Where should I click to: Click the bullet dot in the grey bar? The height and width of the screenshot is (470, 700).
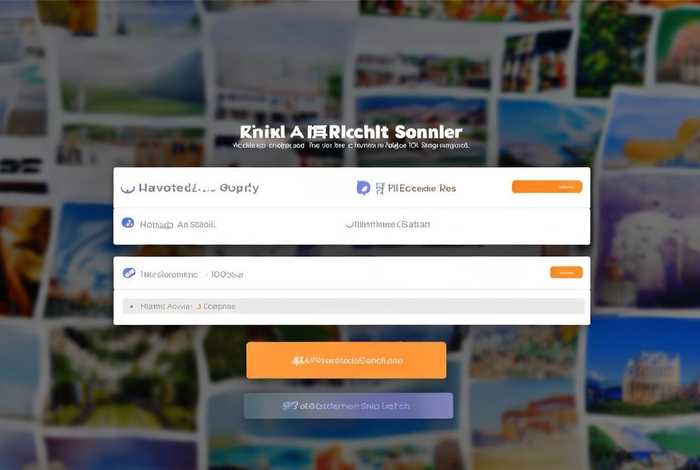coord(131,307)
